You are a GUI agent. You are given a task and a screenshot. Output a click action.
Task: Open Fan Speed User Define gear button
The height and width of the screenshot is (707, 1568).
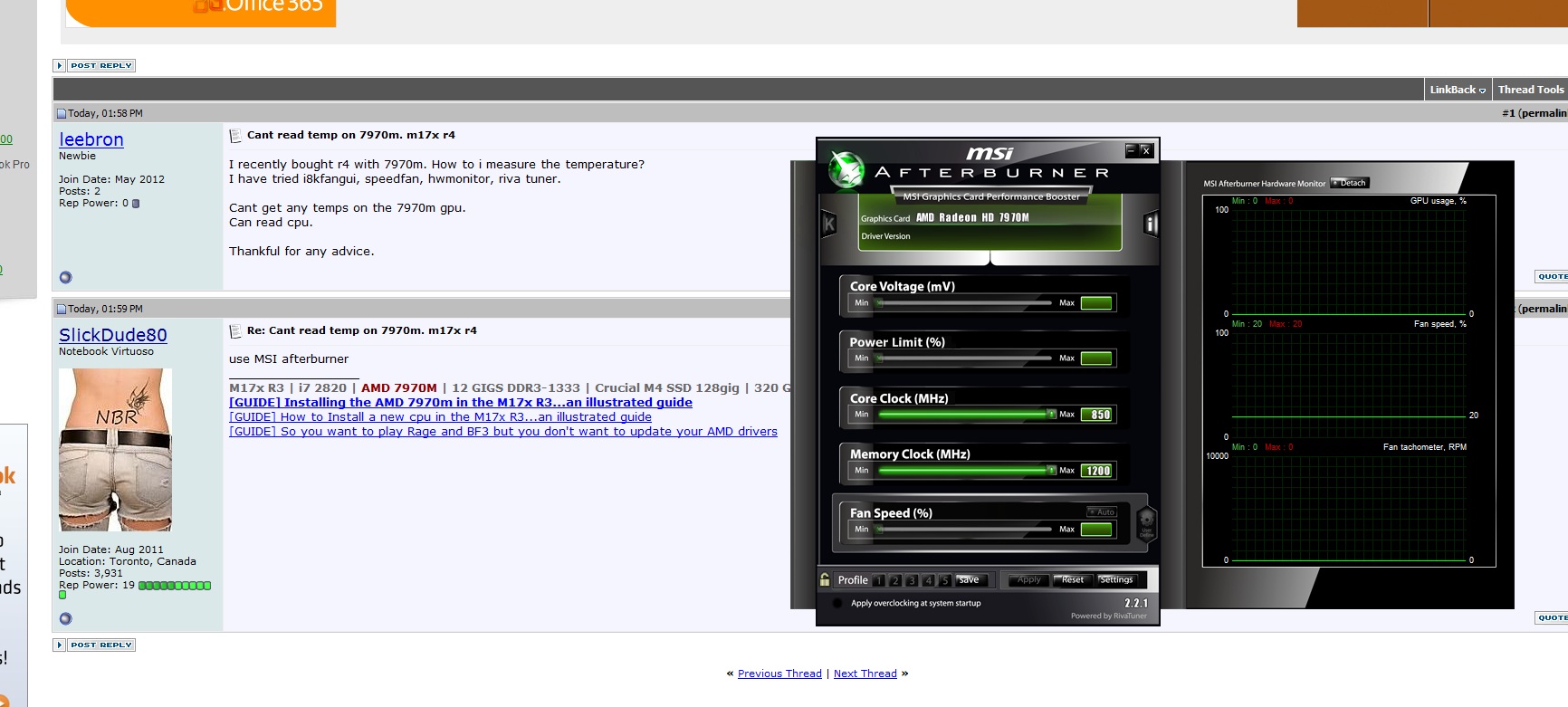click(x=1146, y=522)
